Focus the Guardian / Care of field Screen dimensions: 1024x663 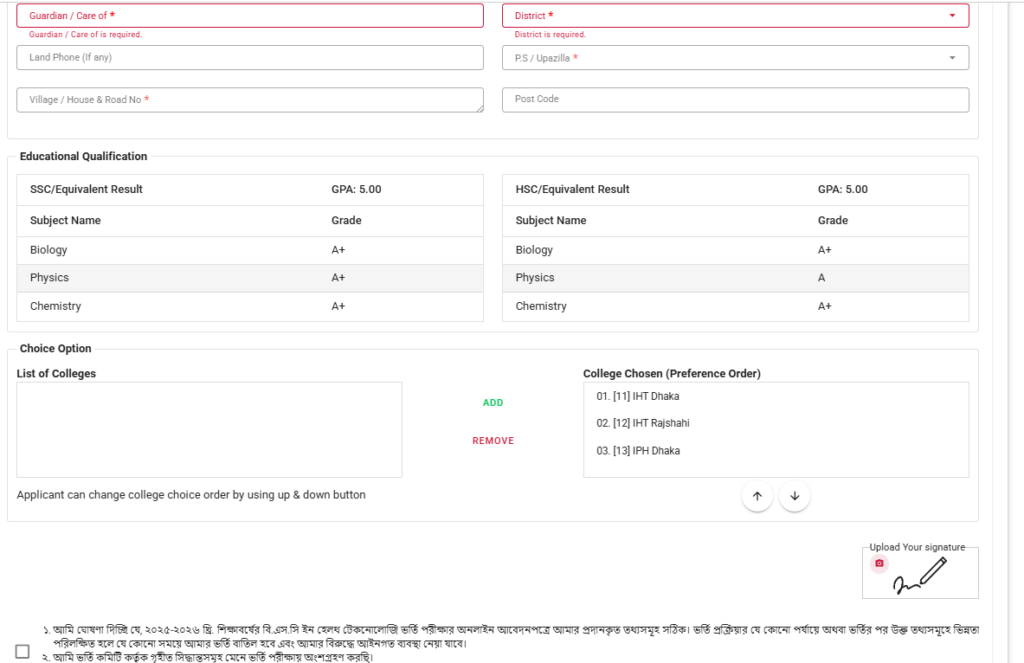[250, 16]
